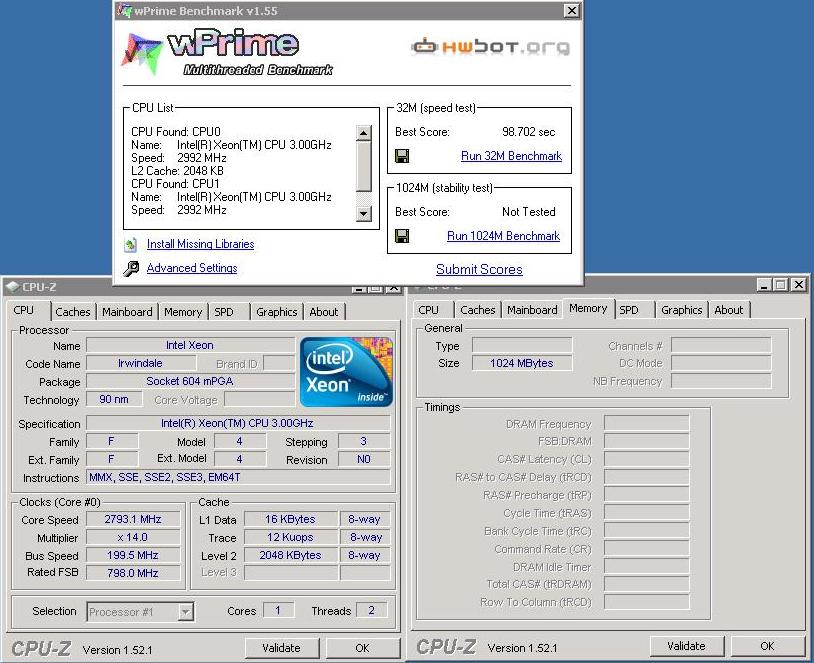Screen dimensions: 814x663
Task: Click the Install Missing Libraries icon
Action: point(131,244)
